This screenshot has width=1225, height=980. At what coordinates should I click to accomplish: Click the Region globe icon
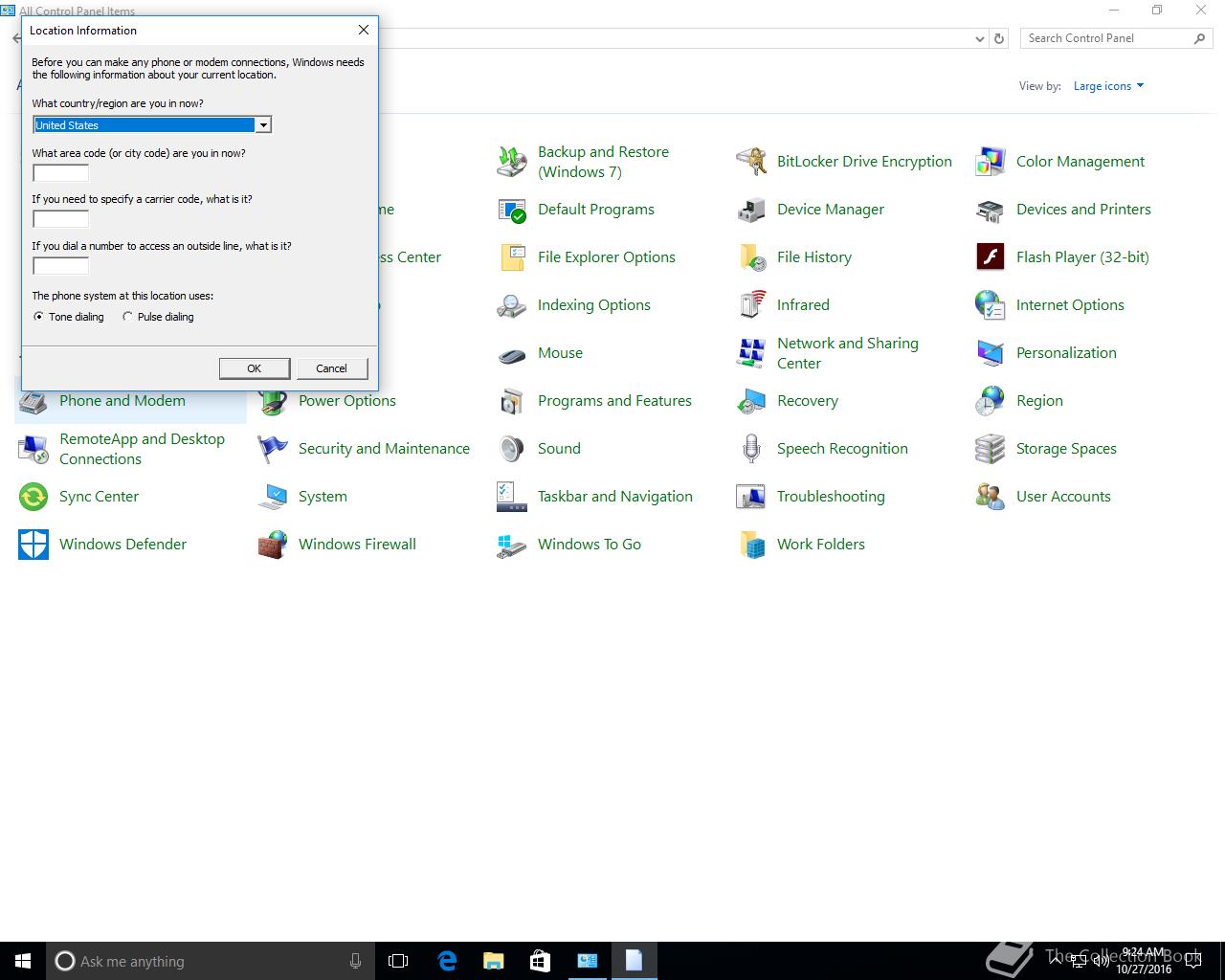click(x=991, y=401)
